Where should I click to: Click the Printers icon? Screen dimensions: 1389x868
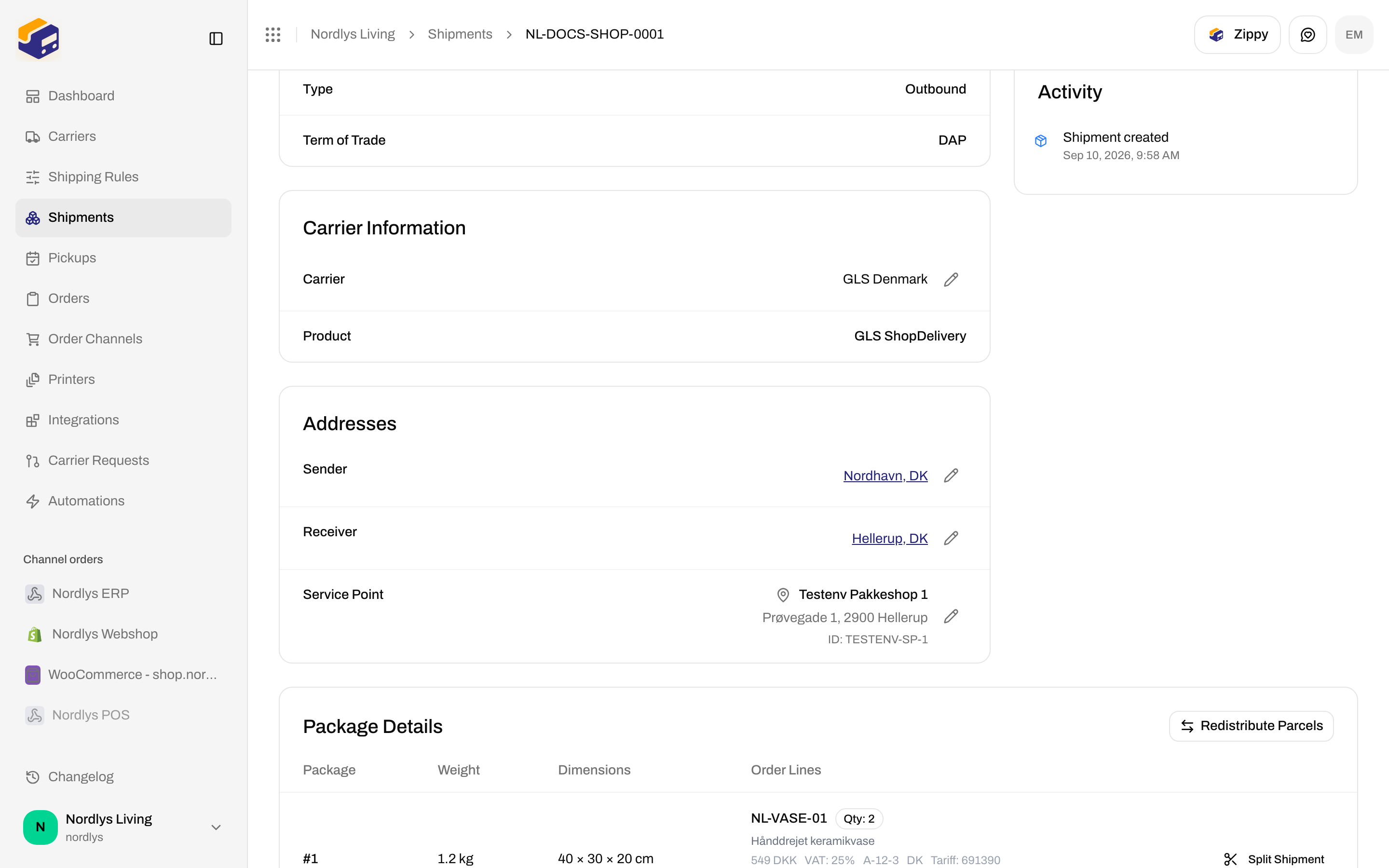(x=33, y=380)
